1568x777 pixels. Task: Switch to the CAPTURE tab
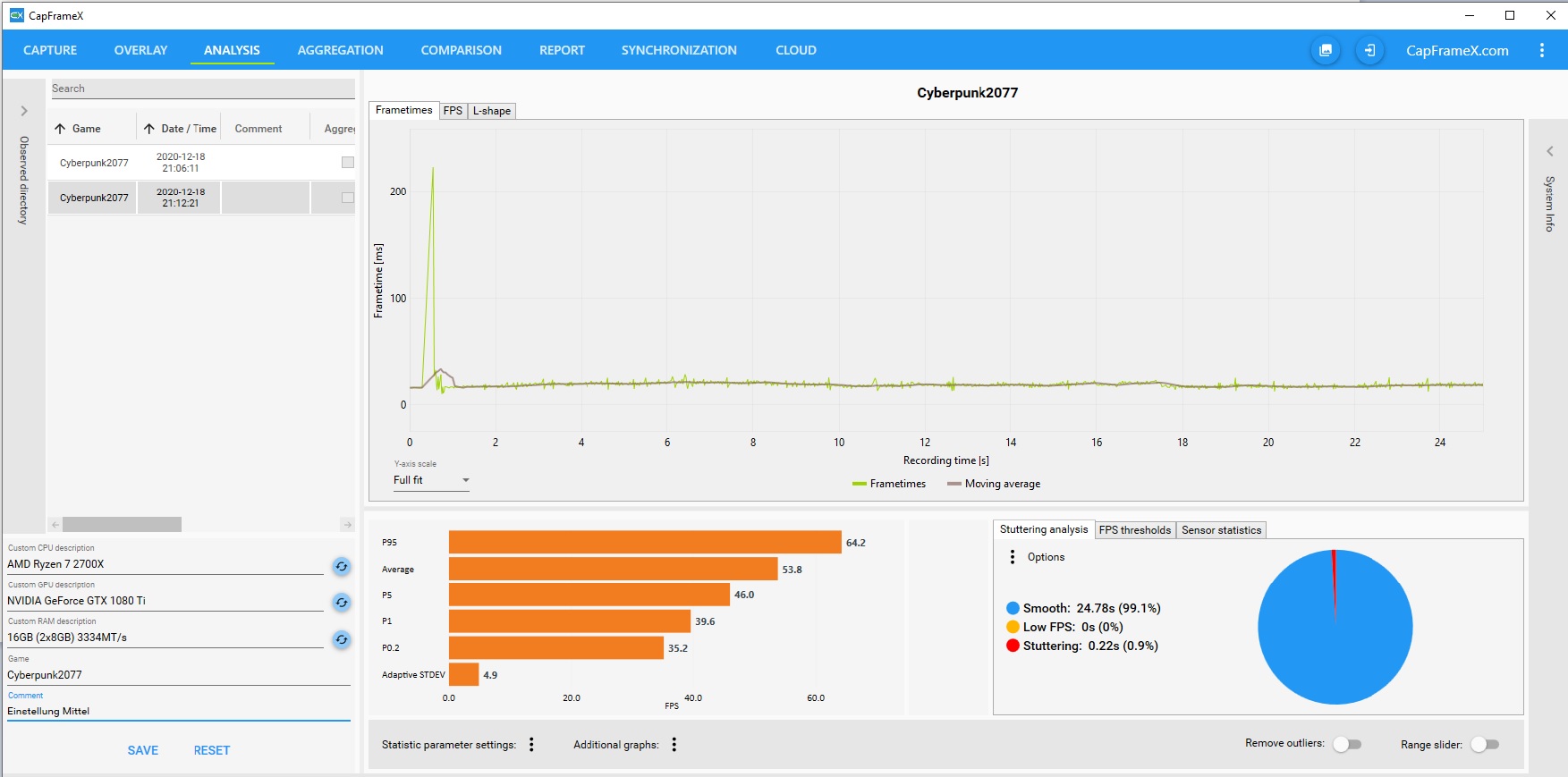pyautogui.click(x=50, y=50)
